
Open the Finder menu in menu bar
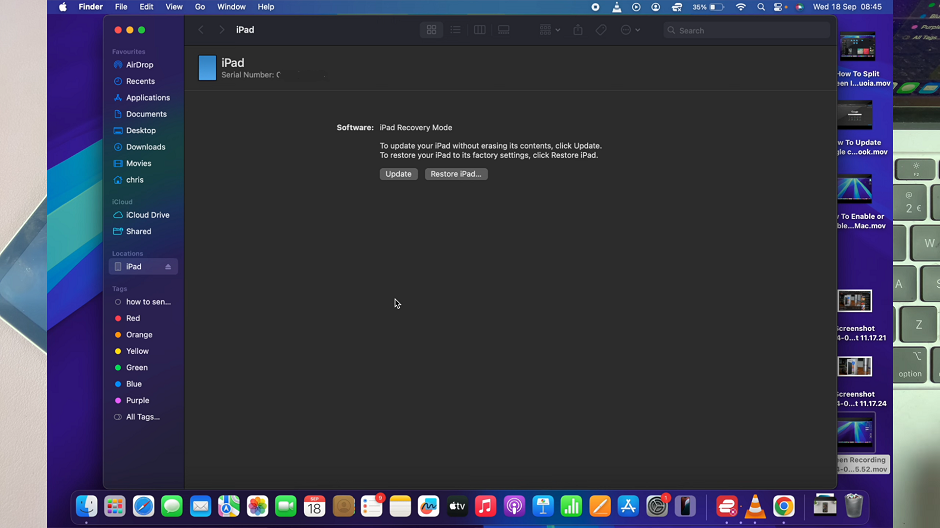(91, 7)
